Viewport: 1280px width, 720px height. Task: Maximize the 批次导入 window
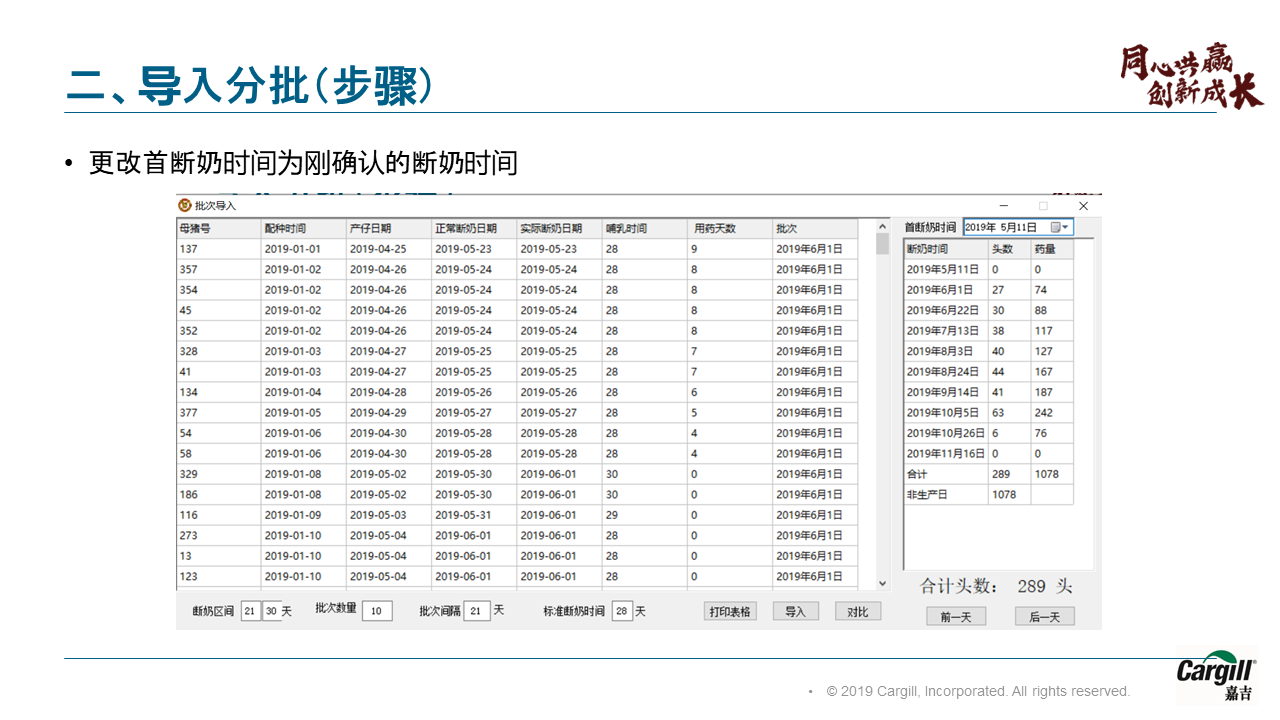tap(1043, 206)
